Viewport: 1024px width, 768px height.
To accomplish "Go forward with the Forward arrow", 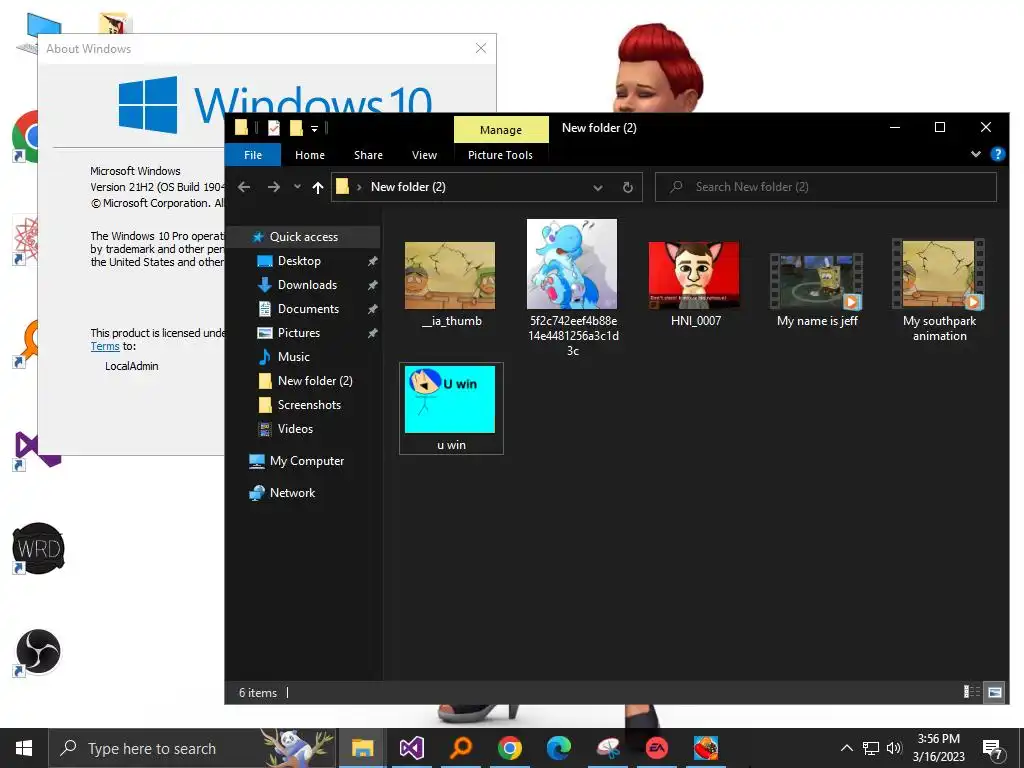I will pos(274,187).
